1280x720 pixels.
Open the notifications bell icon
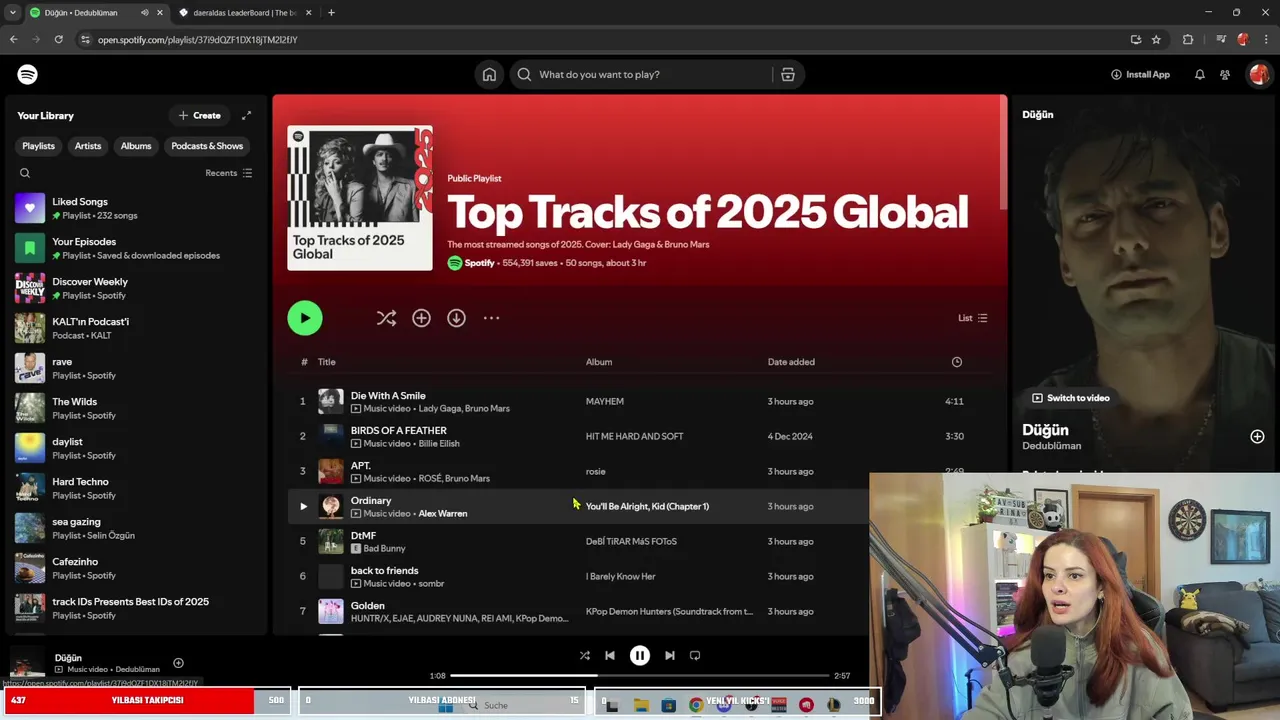pyautogui.click(x=1199, y=74)
